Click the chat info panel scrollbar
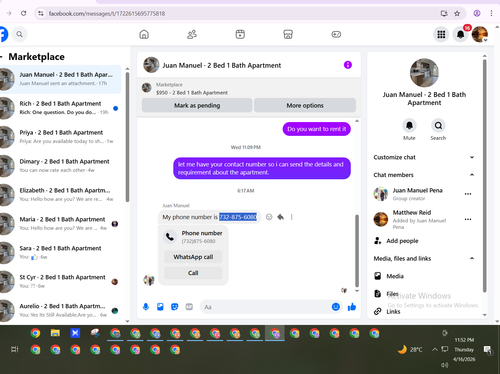Viewport: 500px width, 374px height. (x=485, y=176)
